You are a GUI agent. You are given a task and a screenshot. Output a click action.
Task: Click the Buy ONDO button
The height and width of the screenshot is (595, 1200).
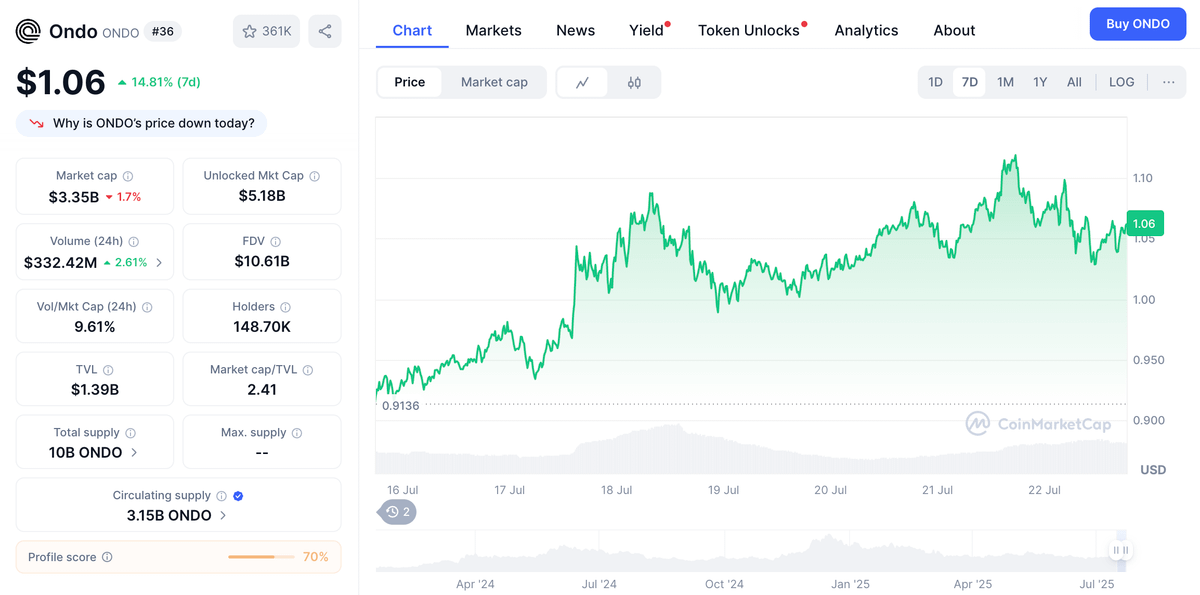(x=1138, y=23)
